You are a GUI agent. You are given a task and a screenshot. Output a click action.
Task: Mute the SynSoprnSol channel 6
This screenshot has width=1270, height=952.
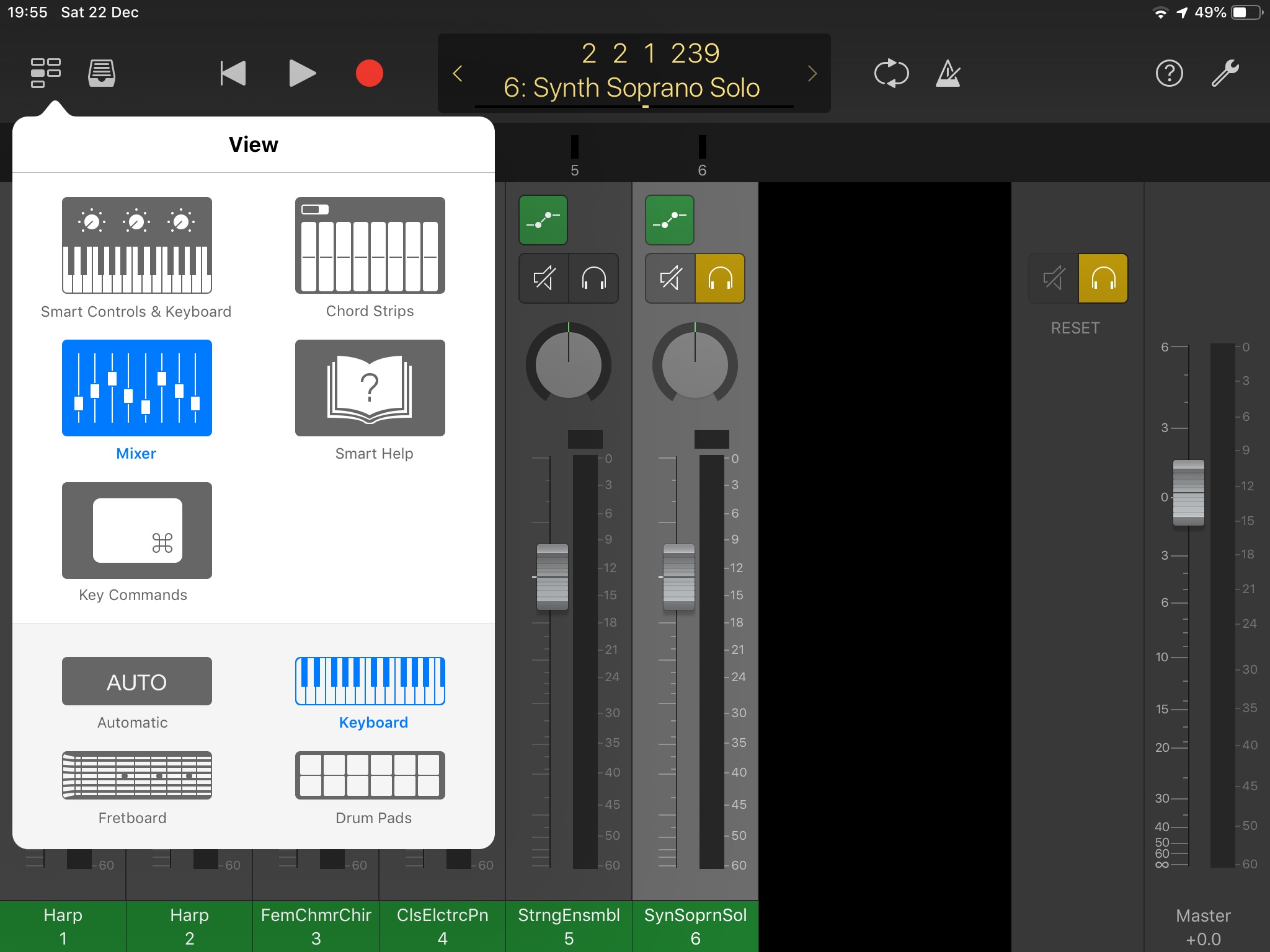[x=670, y=278]
